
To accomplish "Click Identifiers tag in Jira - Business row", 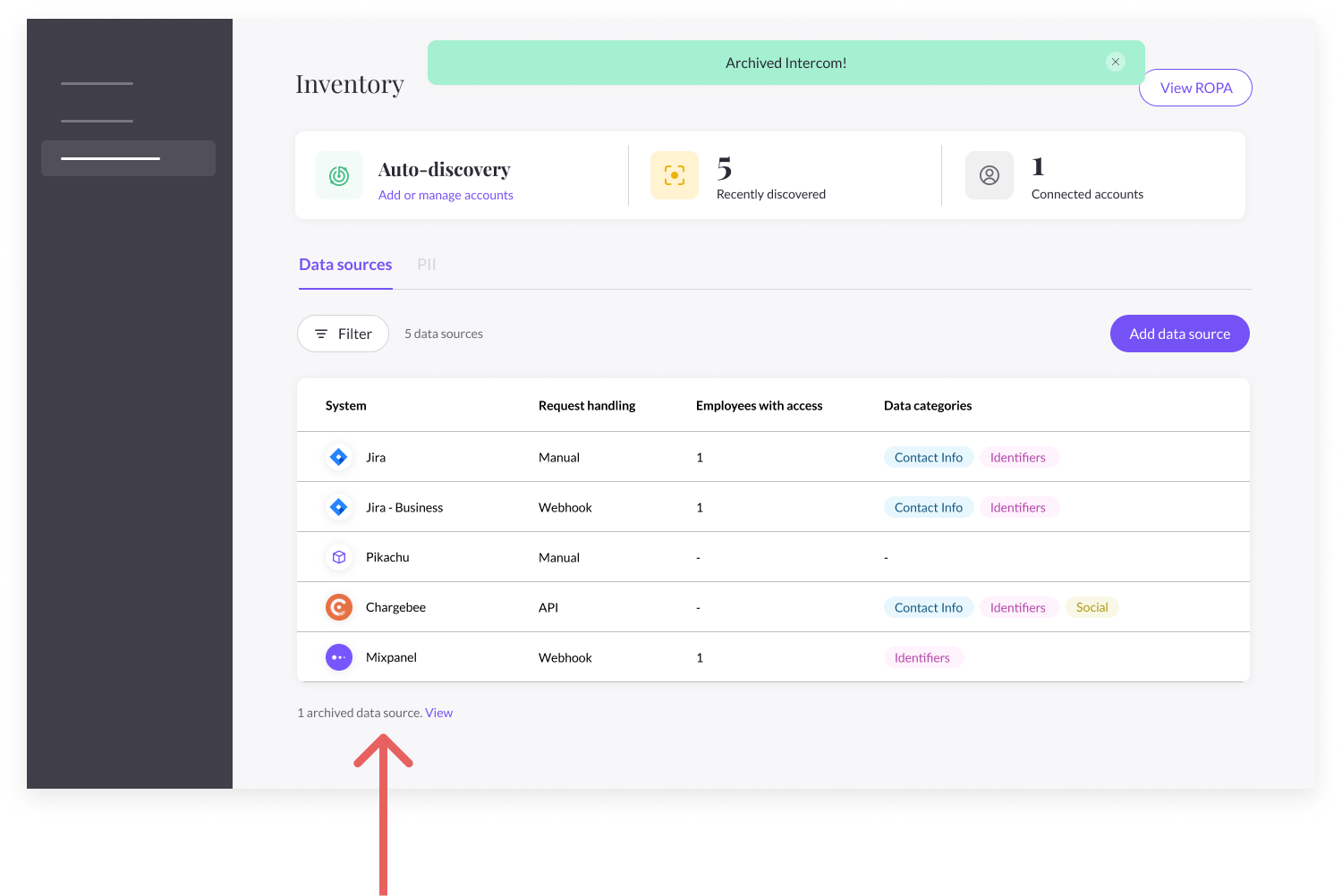I will click(x=1018, y=507).
